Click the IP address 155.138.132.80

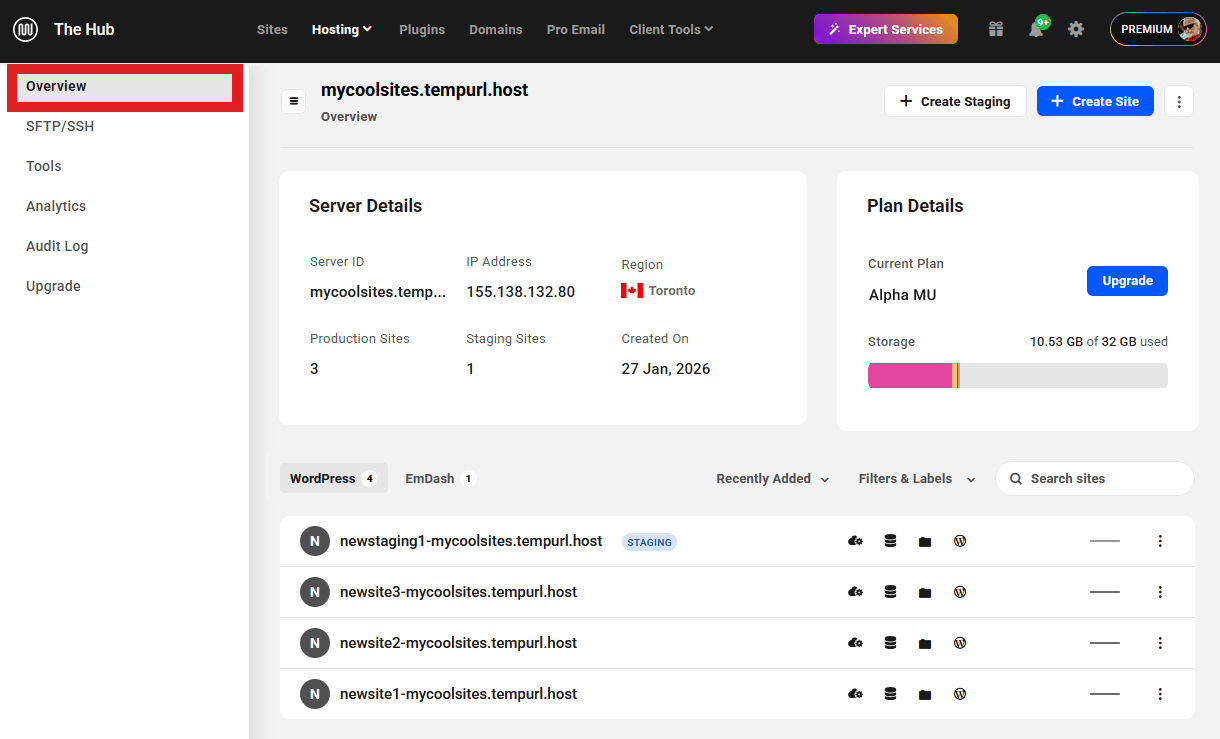[520, 292]
